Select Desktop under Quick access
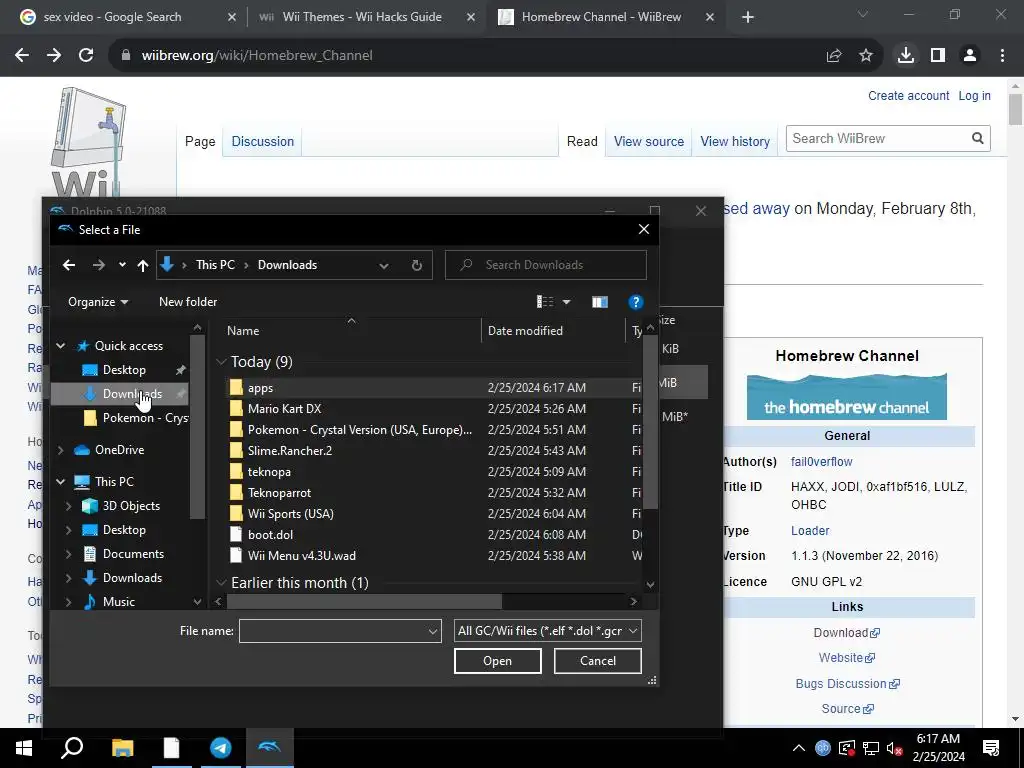Viewport: 1024px width, 768px height. point(124,370)
